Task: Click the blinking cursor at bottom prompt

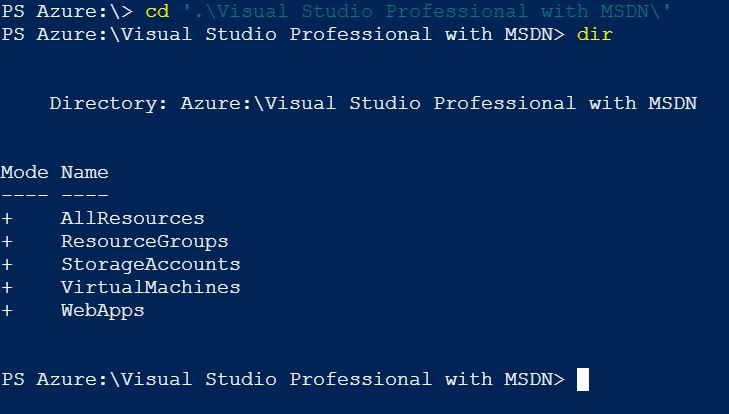Action: pos(583,379)
